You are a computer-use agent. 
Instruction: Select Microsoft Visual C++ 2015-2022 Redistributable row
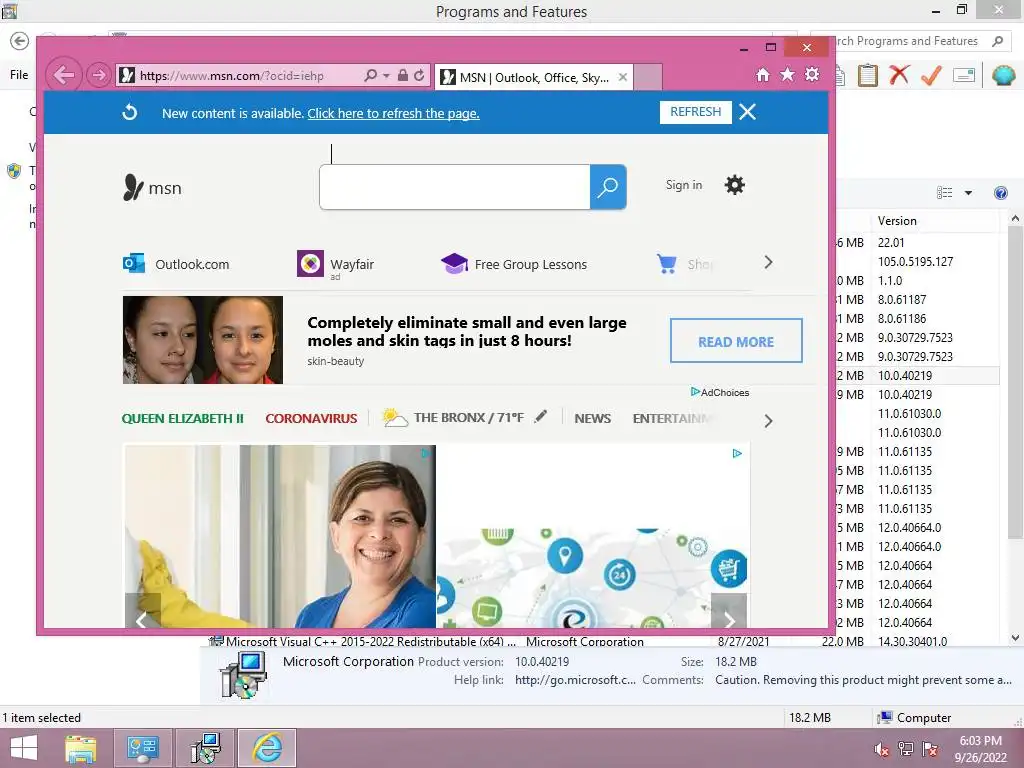click(x=578, y=641)
